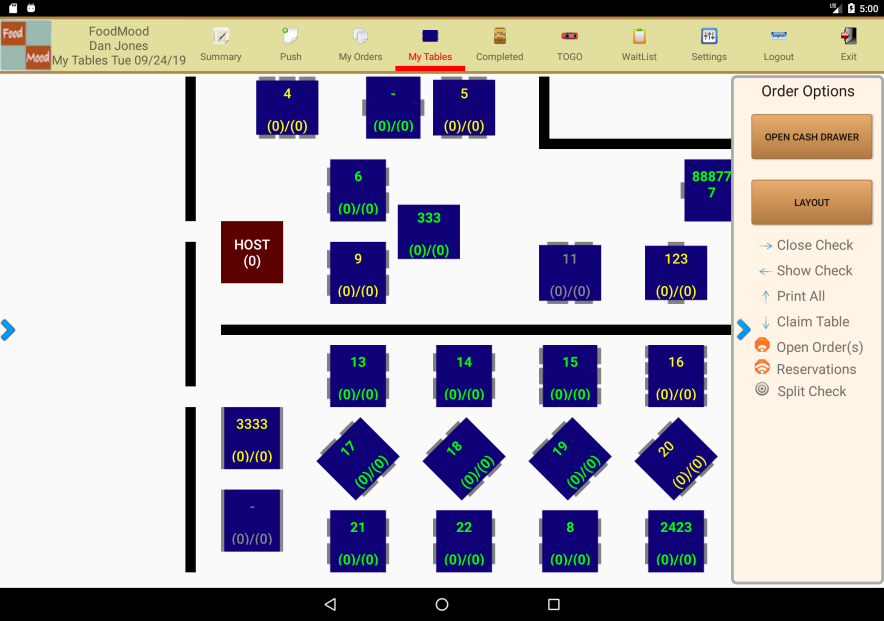Tap the Logout icon
Screen dimensions: 884x621
(778, 37)
